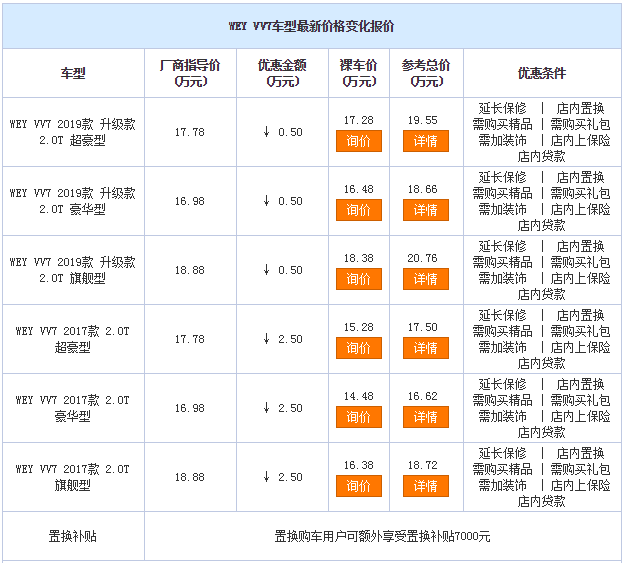Click the 参考总价 column header
This screenshot has height=563, width=625.
tap(426, 73)
